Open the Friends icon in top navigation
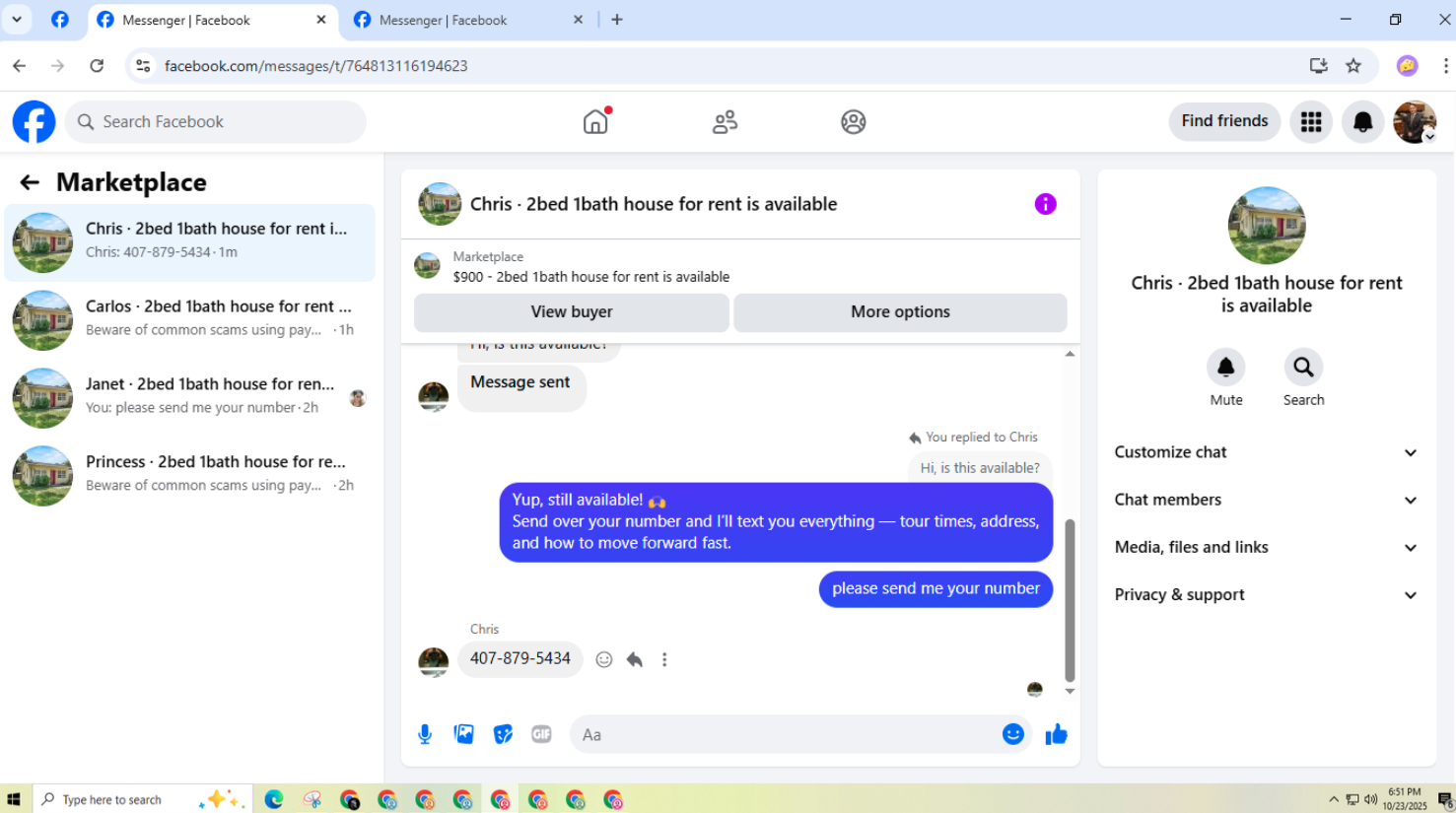This screenshot has width=1456, height=813. (725, 121)
